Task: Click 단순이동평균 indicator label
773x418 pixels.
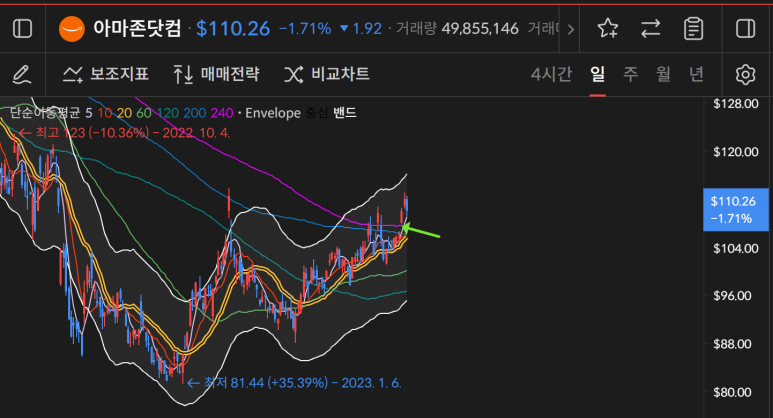Action: point(45,113)
